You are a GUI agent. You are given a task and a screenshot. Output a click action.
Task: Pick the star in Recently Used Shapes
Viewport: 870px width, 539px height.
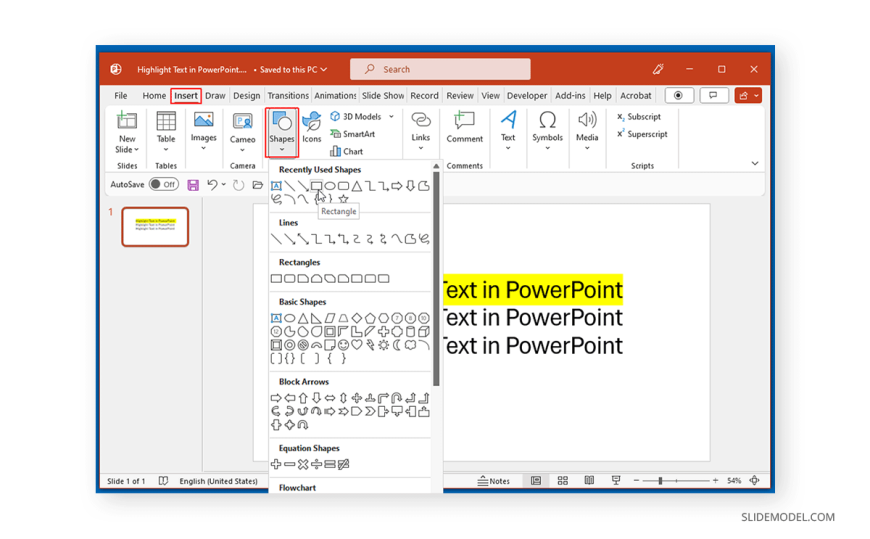[x=343, y=199]
